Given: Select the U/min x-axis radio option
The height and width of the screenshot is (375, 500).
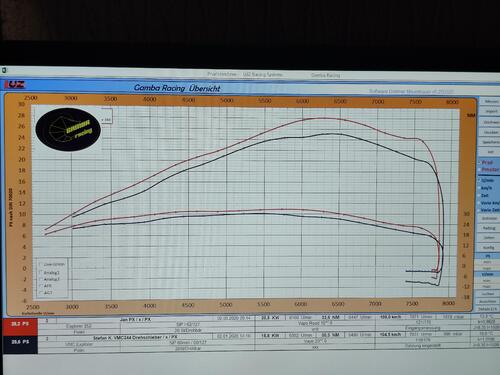Looking at the screenshot, I should point(480,180).
